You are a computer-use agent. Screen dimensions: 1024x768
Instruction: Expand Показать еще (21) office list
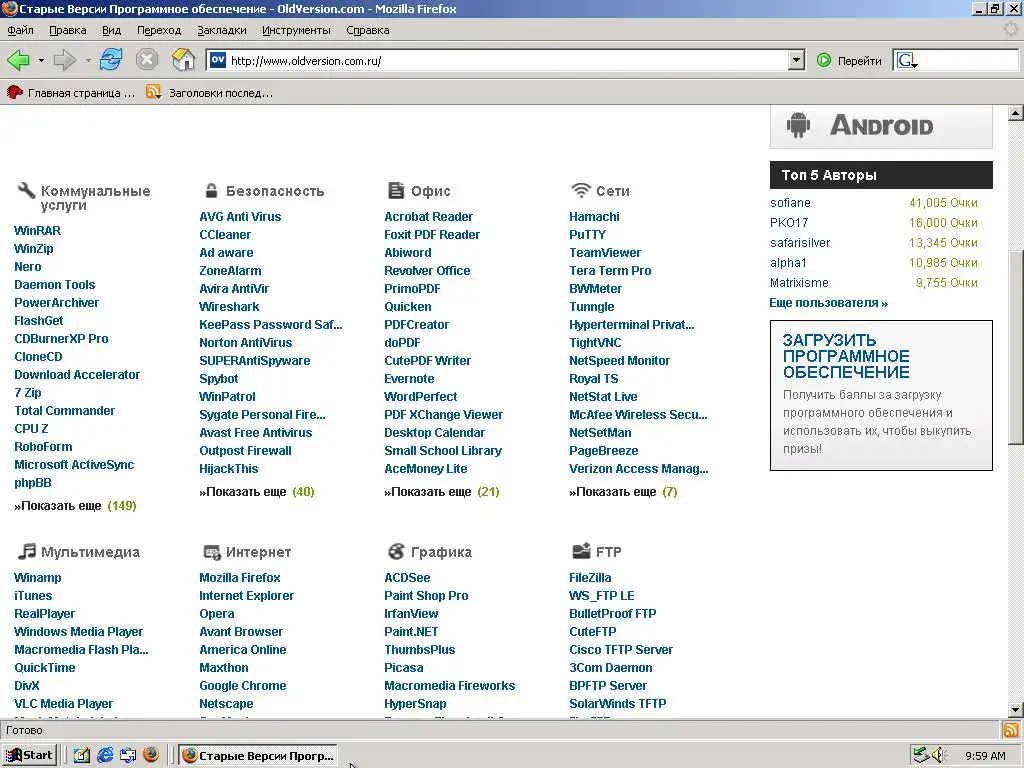[x=441, y=492]
